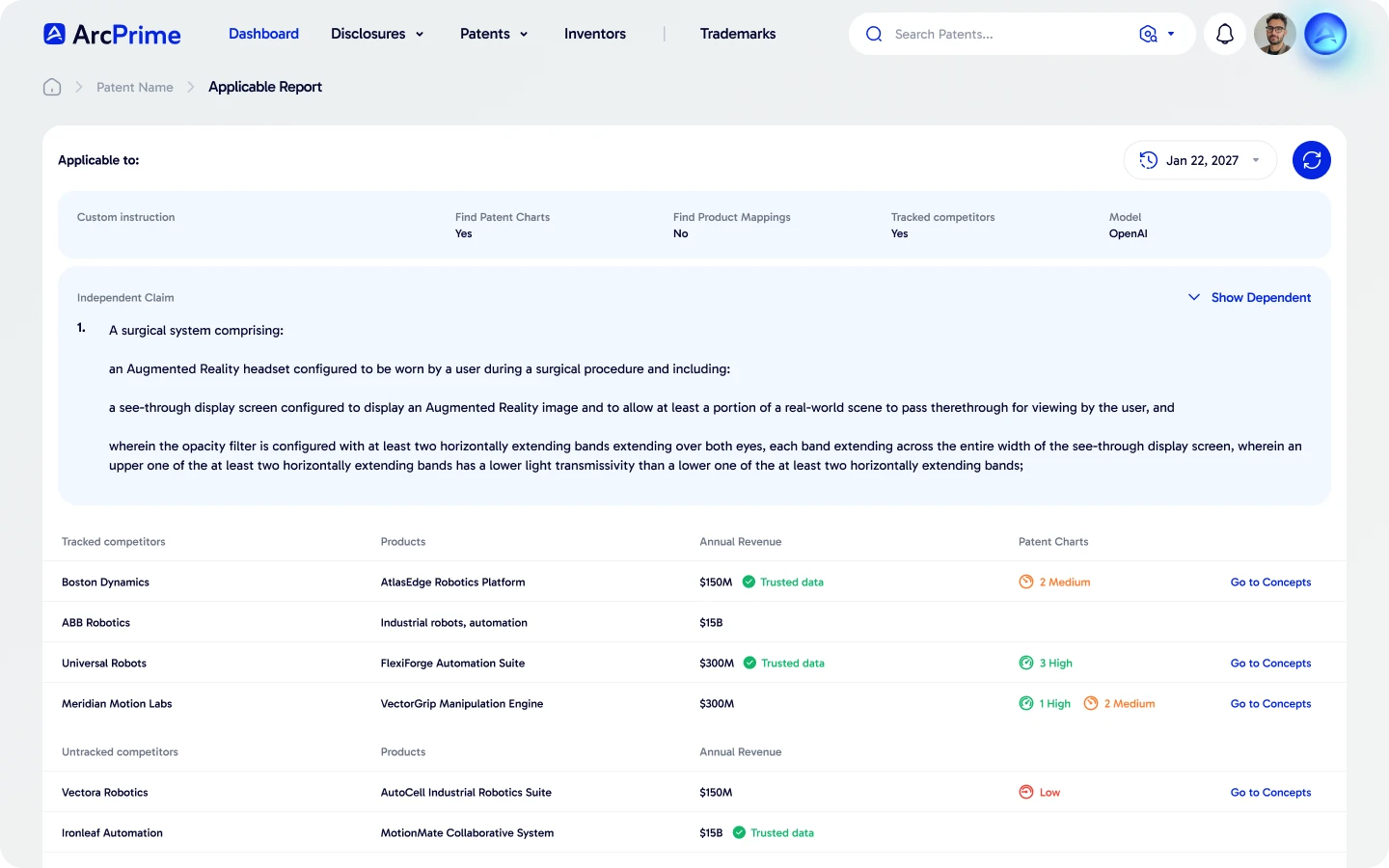Click Meridian Motion Labs 2 Medium icon

[1091, 703]
